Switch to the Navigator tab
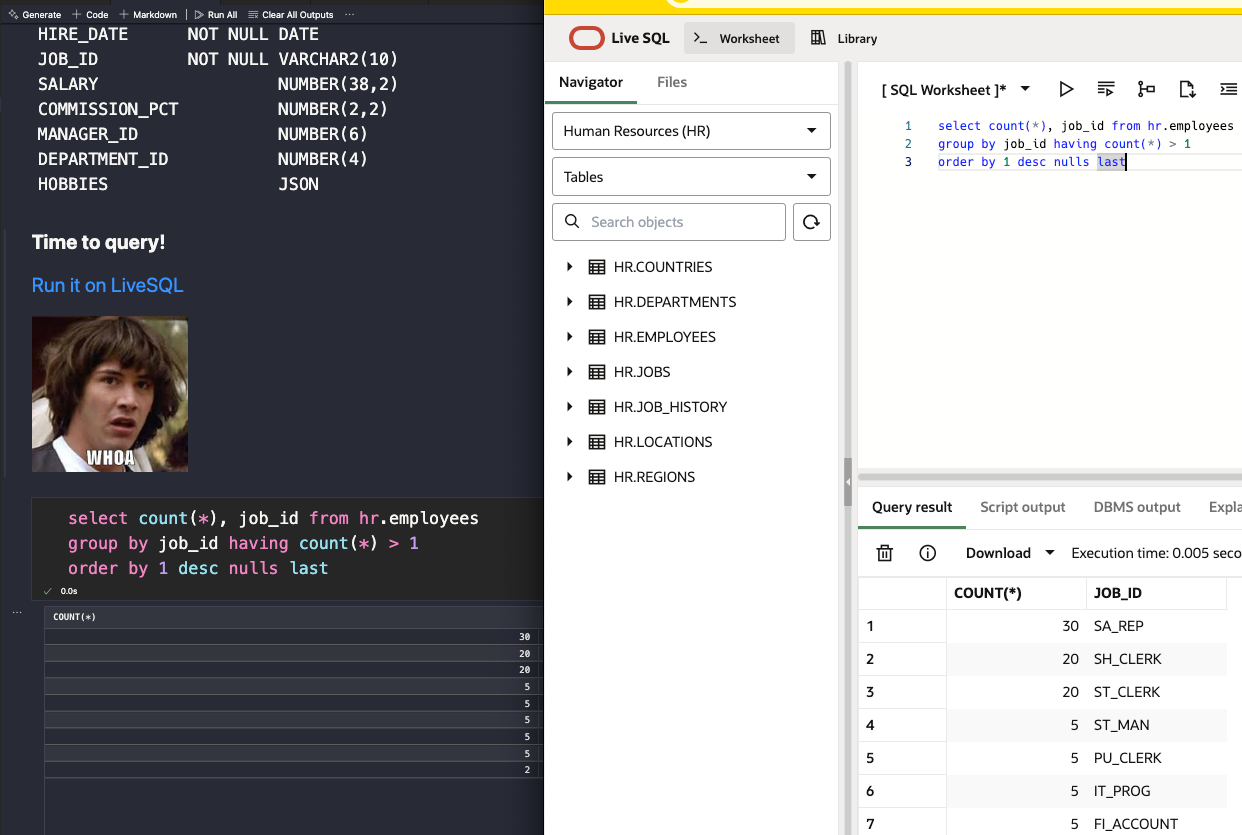 click(591, 82)
